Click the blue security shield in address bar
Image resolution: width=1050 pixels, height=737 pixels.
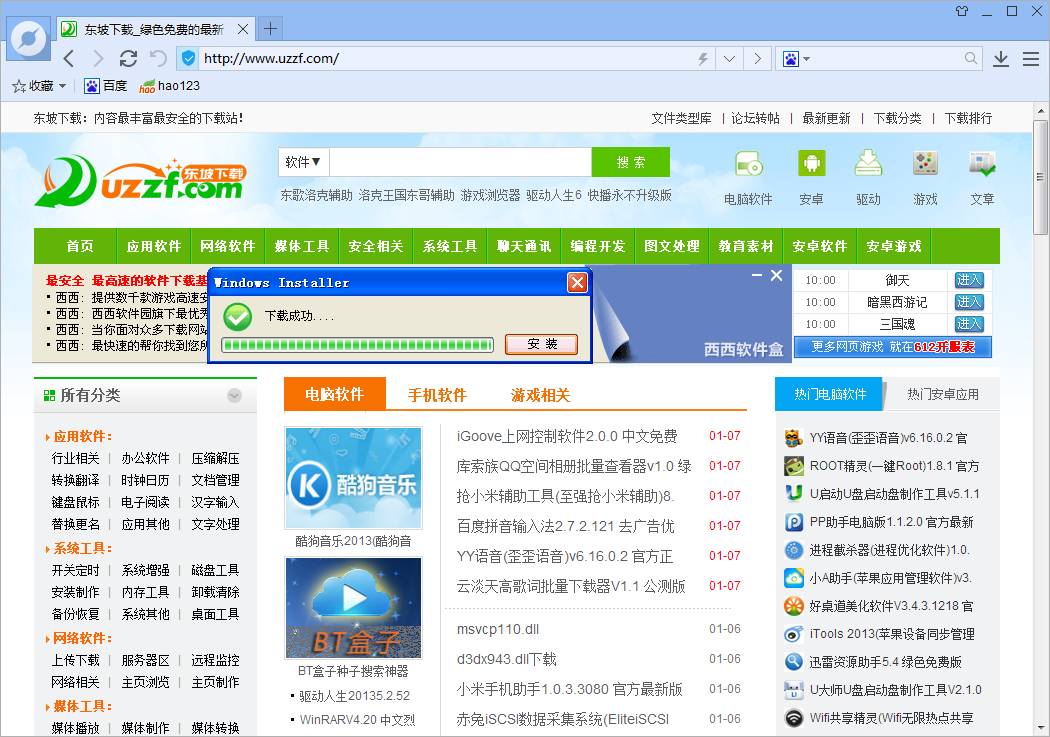189,59
